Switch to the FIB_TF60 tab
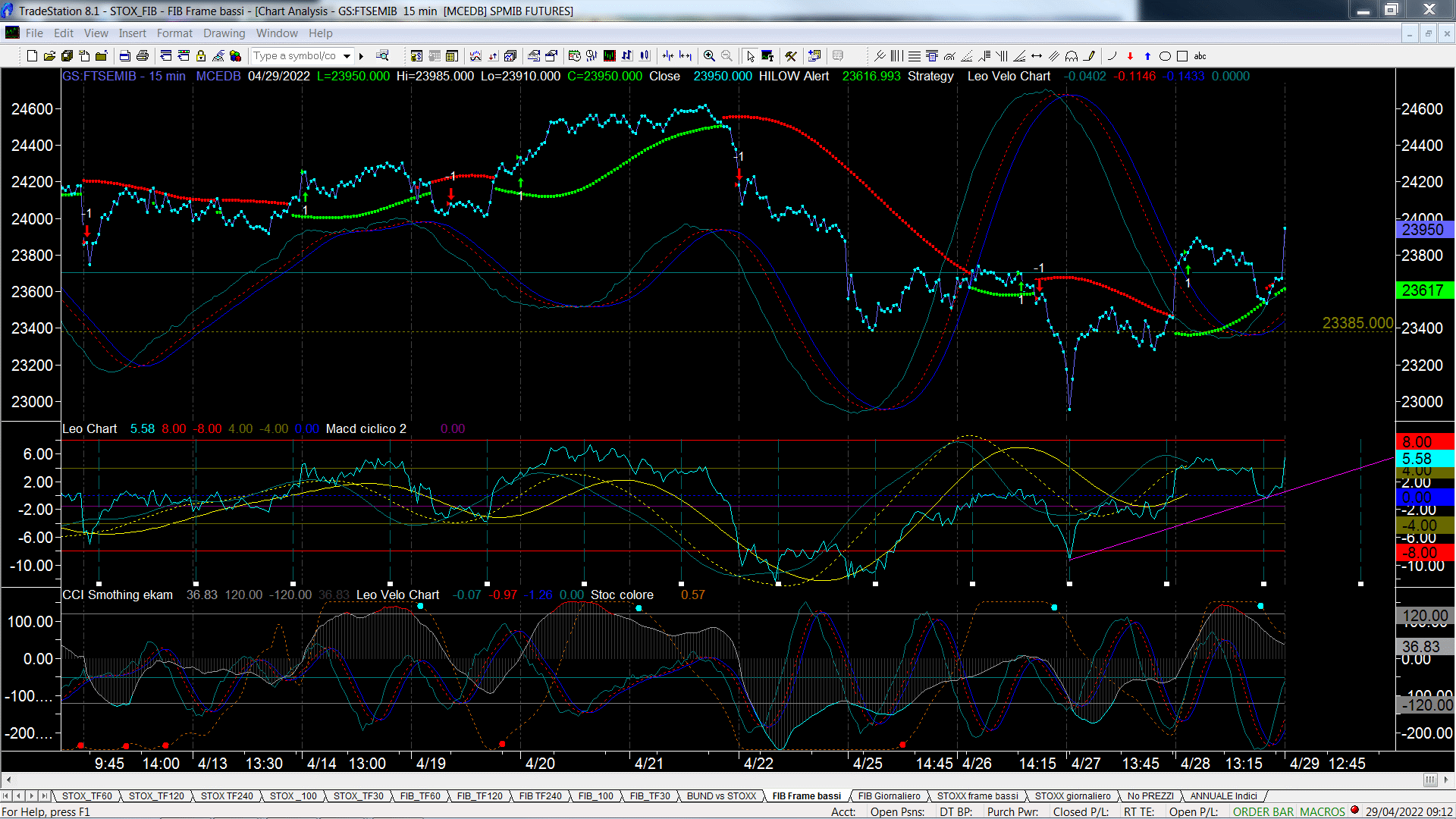Screen dimensions: 1456x819 [420, 796]
